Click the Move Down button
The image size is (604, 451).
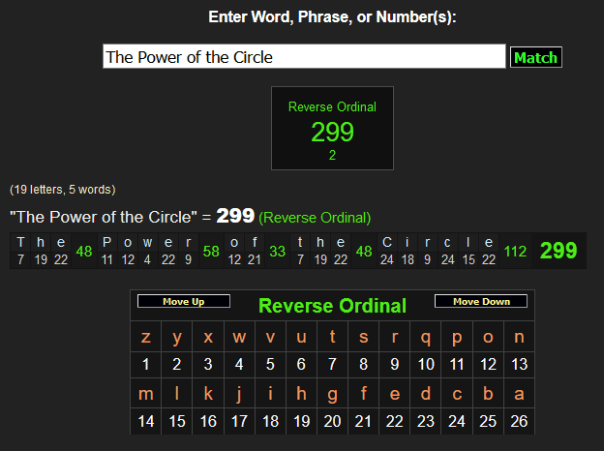pos(480,301)
